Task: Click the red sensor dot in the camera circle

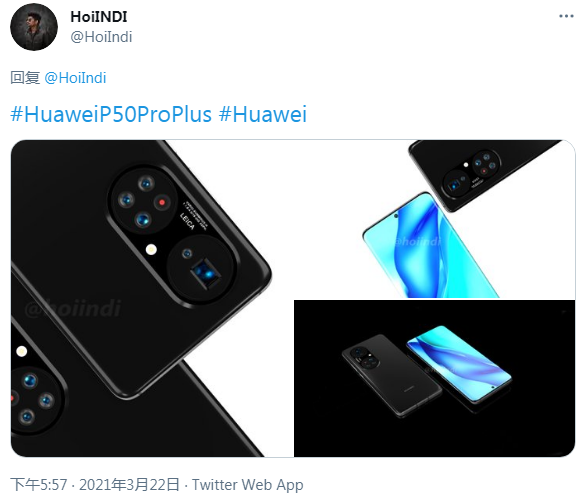Action: 162,202
